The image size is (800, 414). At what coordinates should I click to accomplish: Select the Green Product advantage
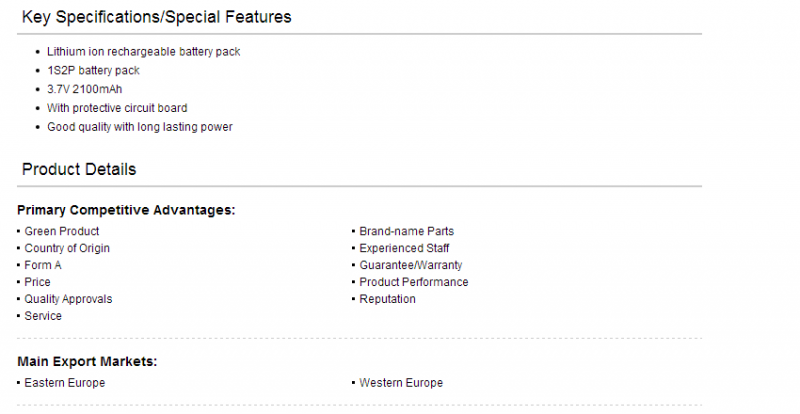point(62,231)
